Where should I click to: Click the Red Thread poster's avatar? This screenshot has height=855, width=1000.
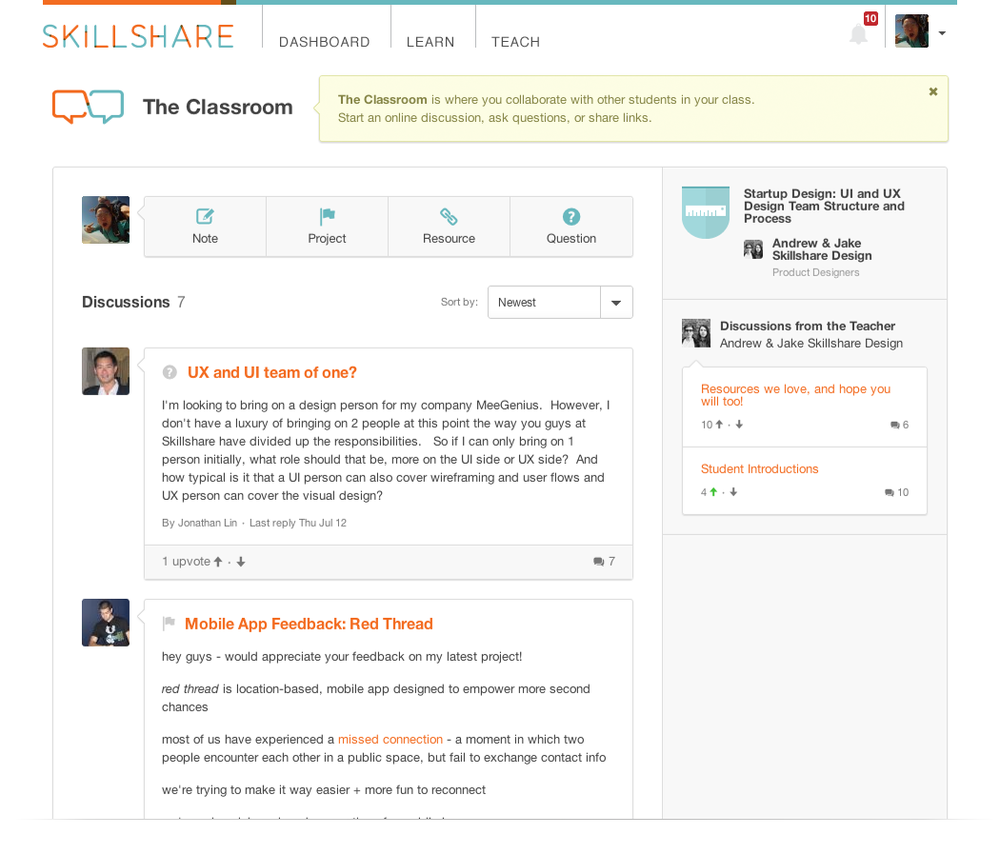[106, 623]
